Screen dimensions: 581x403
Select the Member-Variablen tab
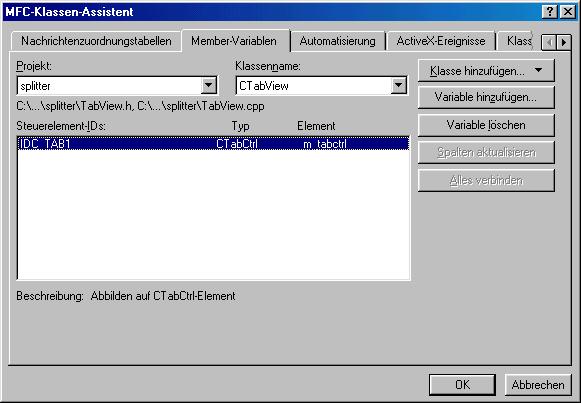point(234,41)
